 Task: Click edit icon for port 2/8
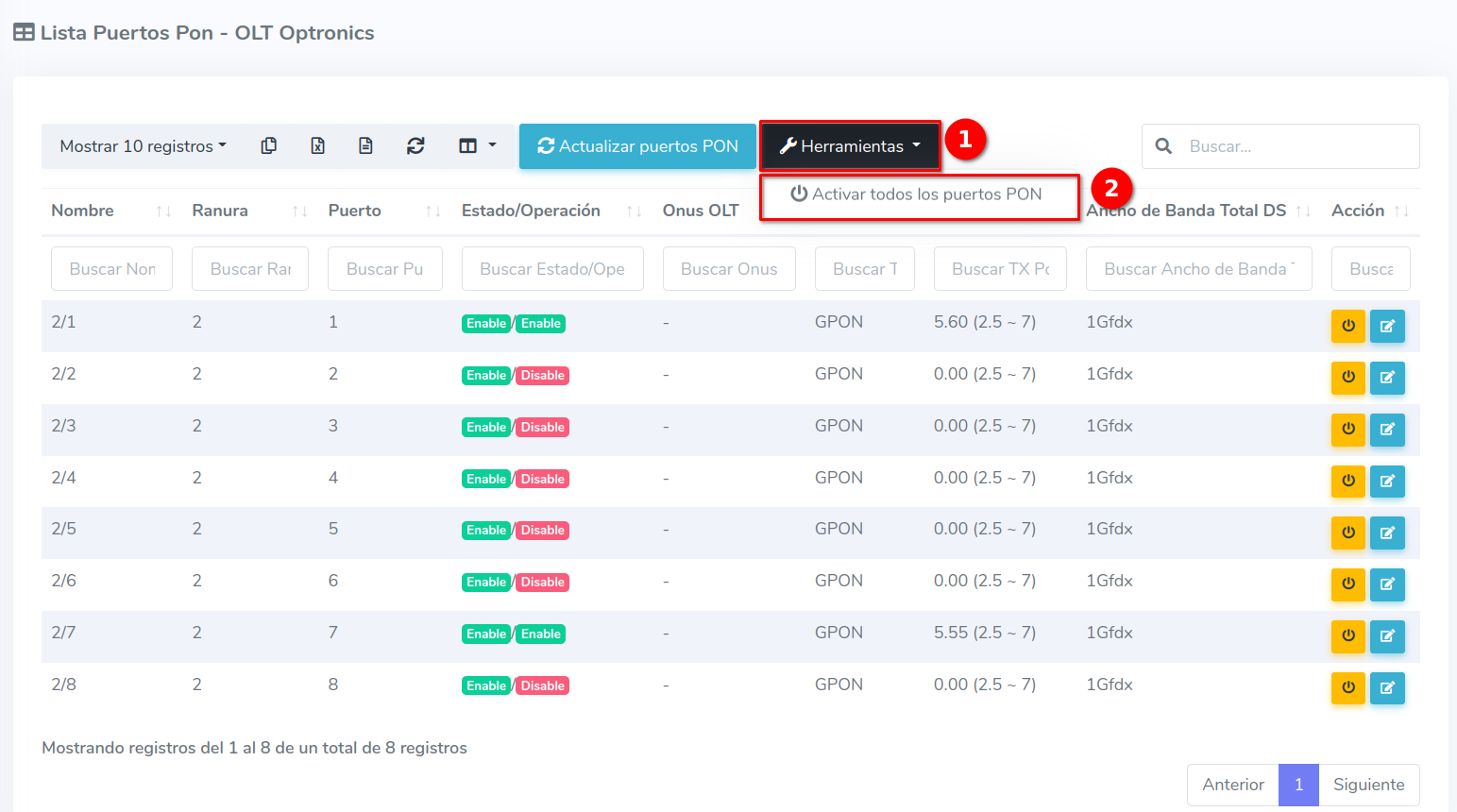click(x=1387, y=687)
